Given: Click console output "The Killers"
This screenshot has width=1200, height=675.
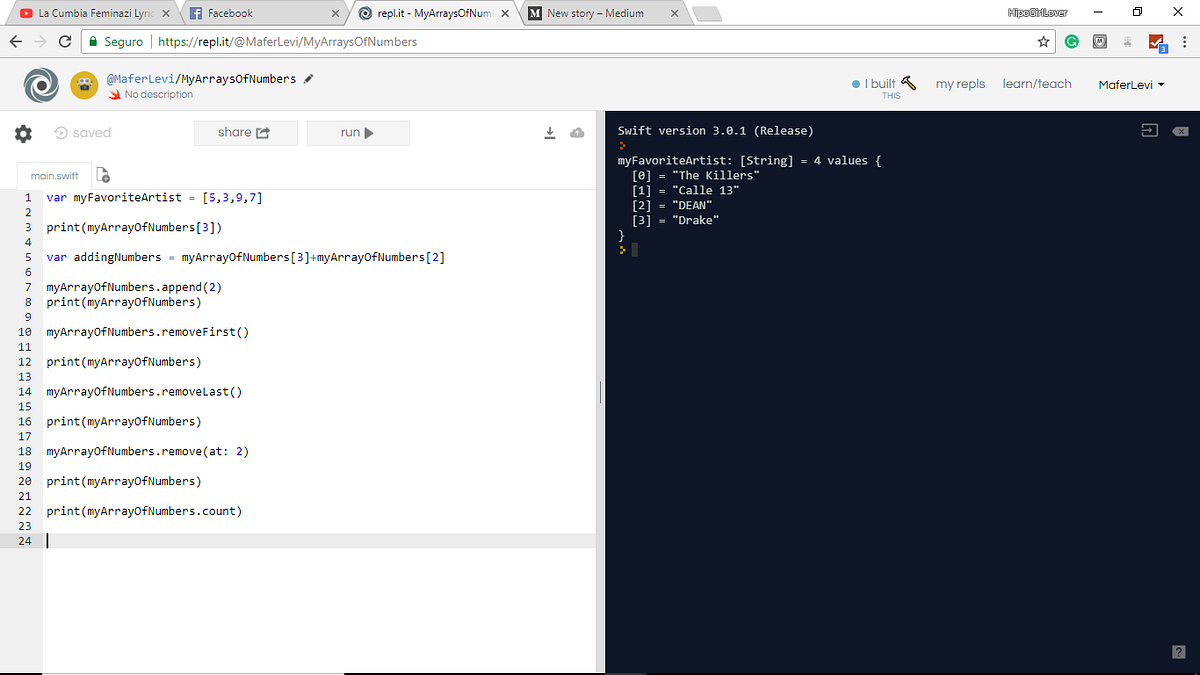Looking at the screenshot, I should point(716,175).
